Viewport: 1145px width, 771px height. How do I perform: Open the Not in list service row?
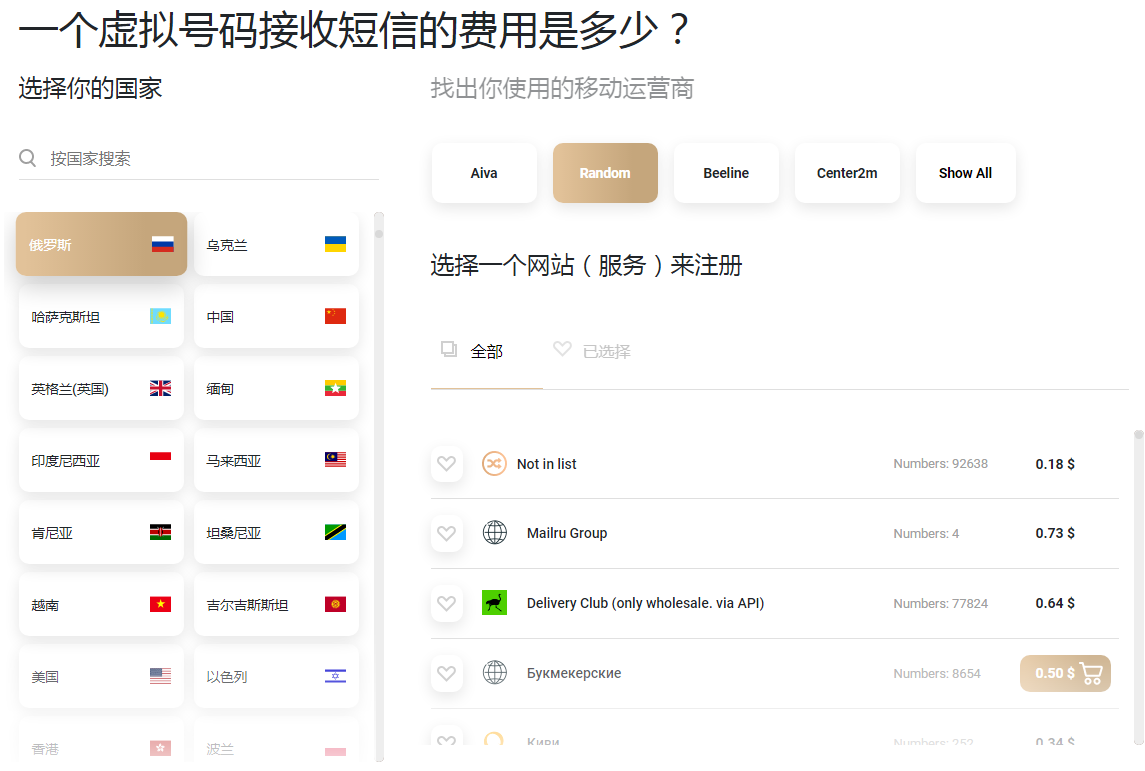click(x=775, y=464)
